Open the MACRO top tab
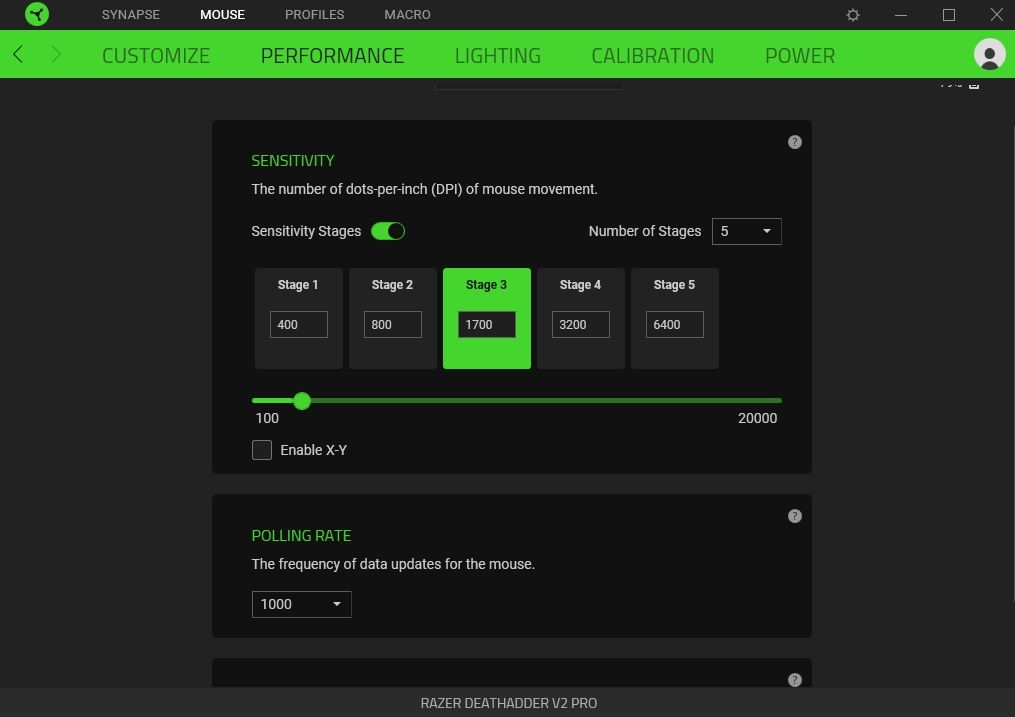Screen dimensions: 1015x717 tap(407, 14)
